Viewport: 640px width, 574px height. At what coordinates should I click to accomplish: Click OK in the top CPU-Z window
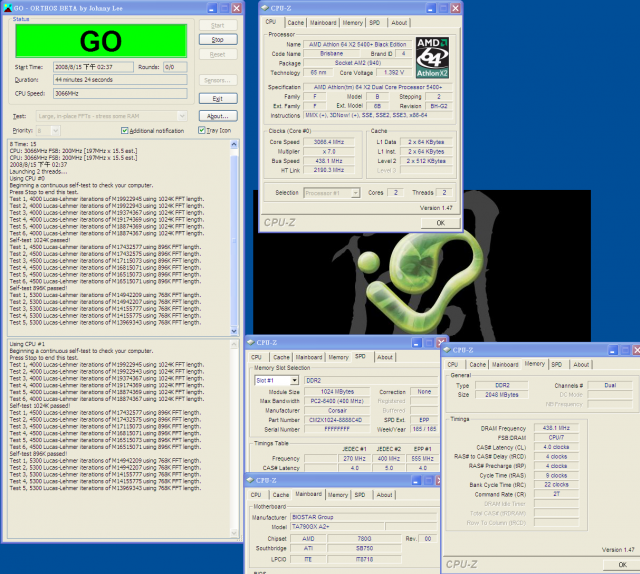click(441, 223)
